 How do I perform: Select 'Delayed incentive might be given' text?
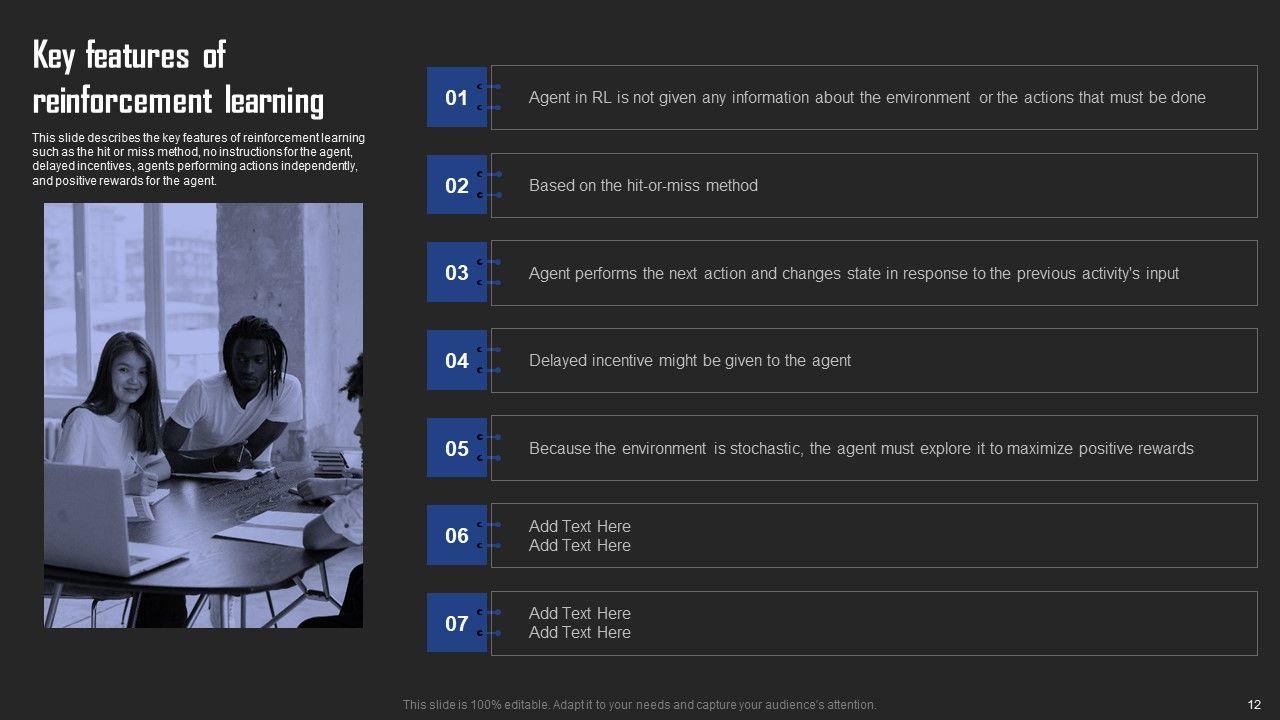(689, 360)
